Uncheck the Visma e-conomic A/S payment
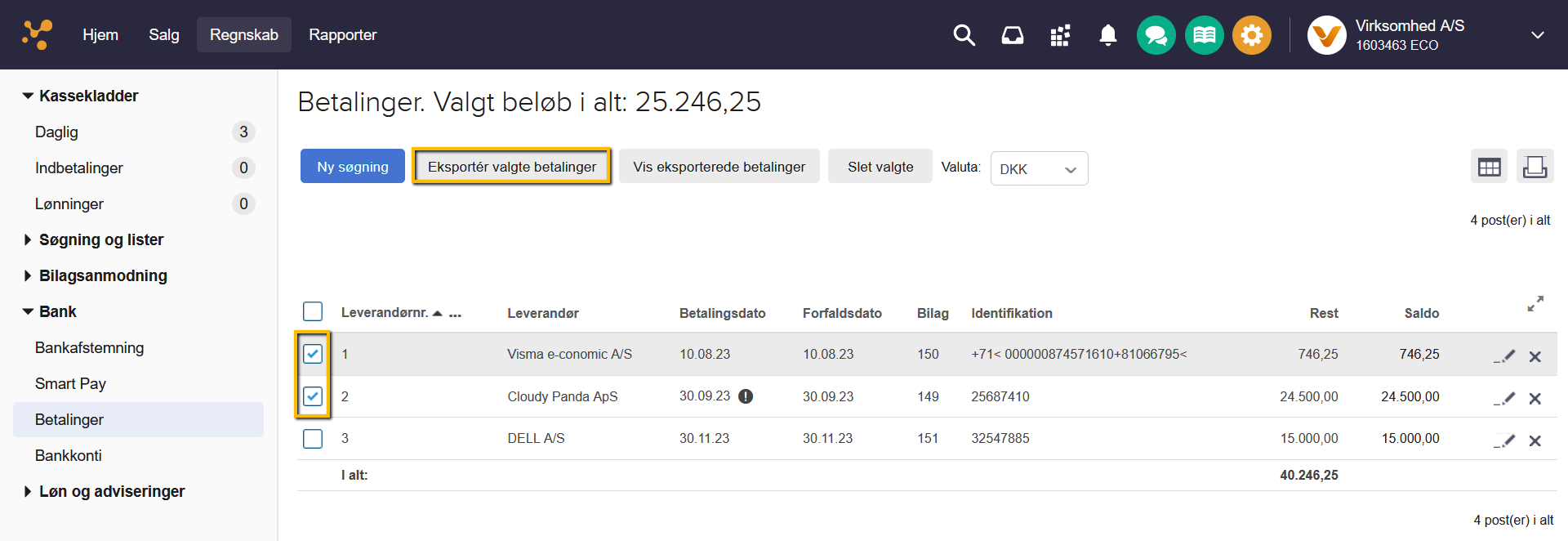1568x541 pixels. click(313, 354)
